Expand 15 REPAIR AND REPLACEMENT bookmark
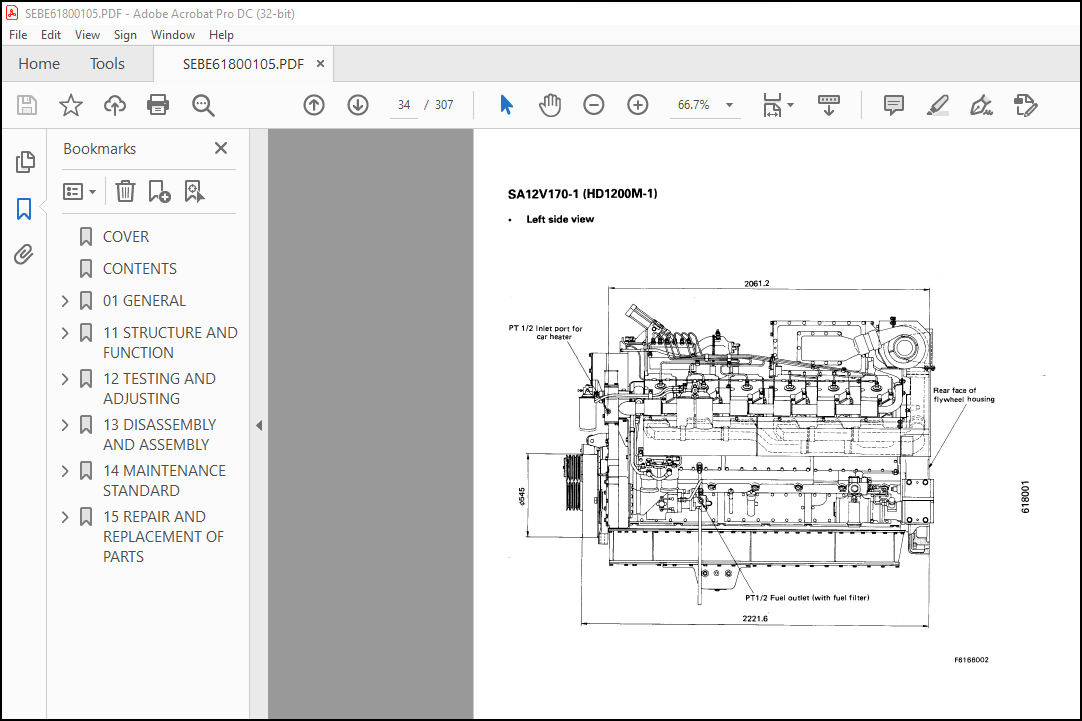 (x=65, y=517)
